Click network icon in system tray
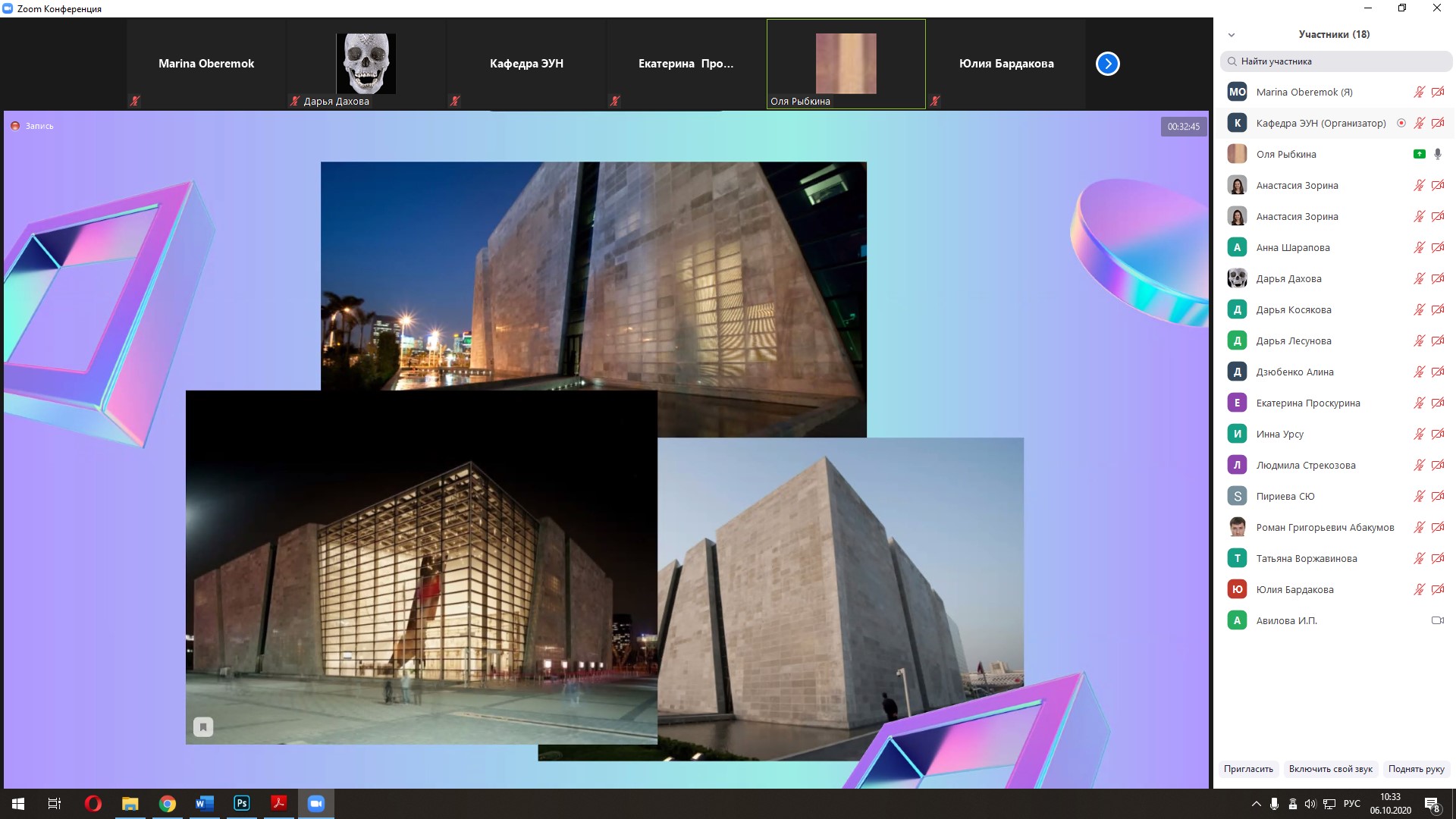 pos(1329,804)
